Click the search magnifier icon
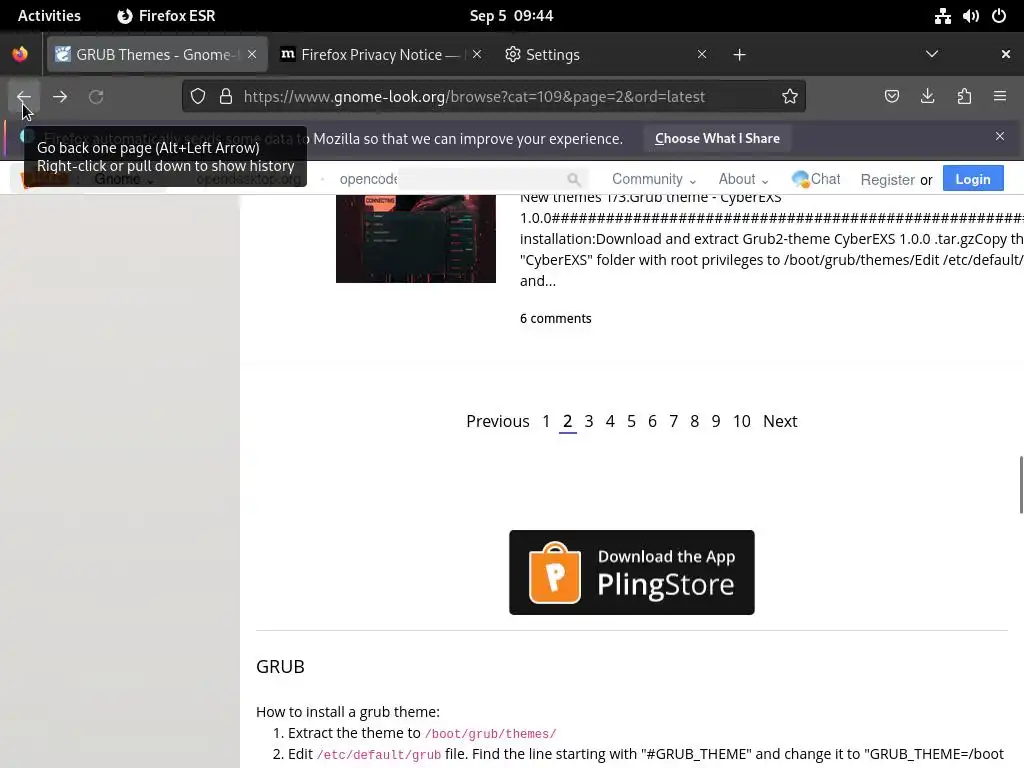The height and width of the screenshot is (768, 1024). [x=573, y=179]
